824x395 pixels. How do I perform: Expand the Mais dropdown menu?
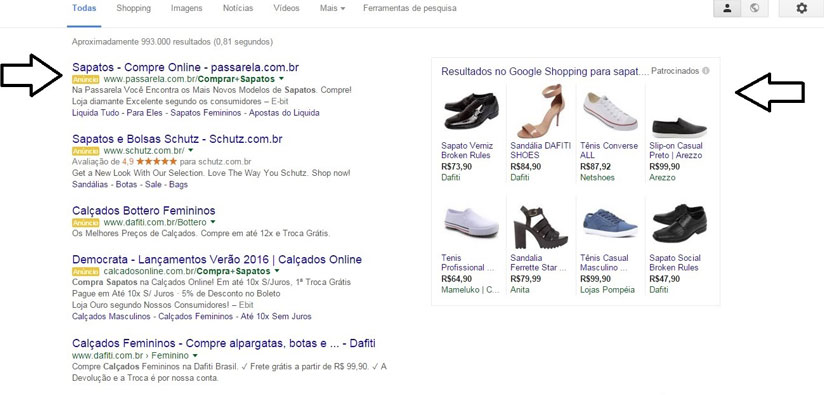(332, 8)
